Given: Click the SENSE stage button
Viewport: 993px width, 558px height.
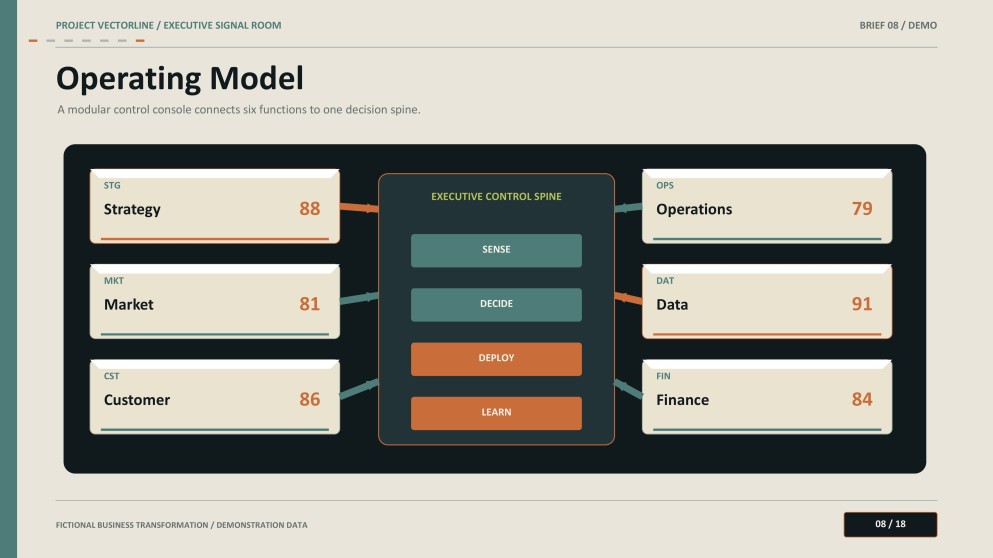Looking at the screenshot, I should tap(496, 250).
